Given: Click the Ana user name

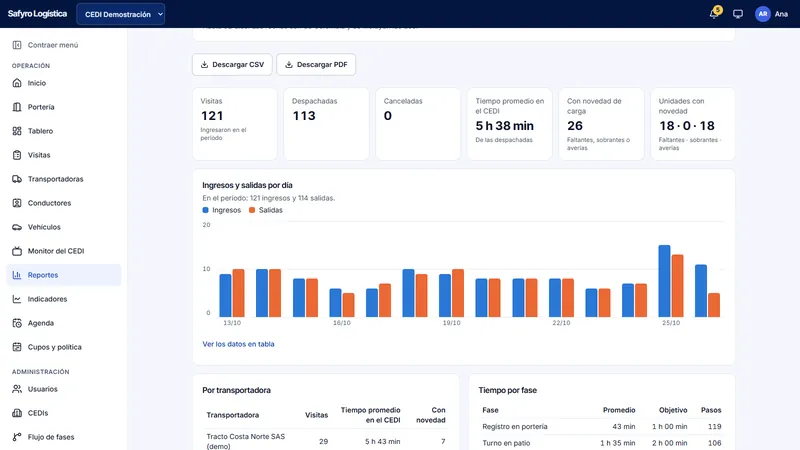Looking at the screenshot, I should (x=781, y=14).
